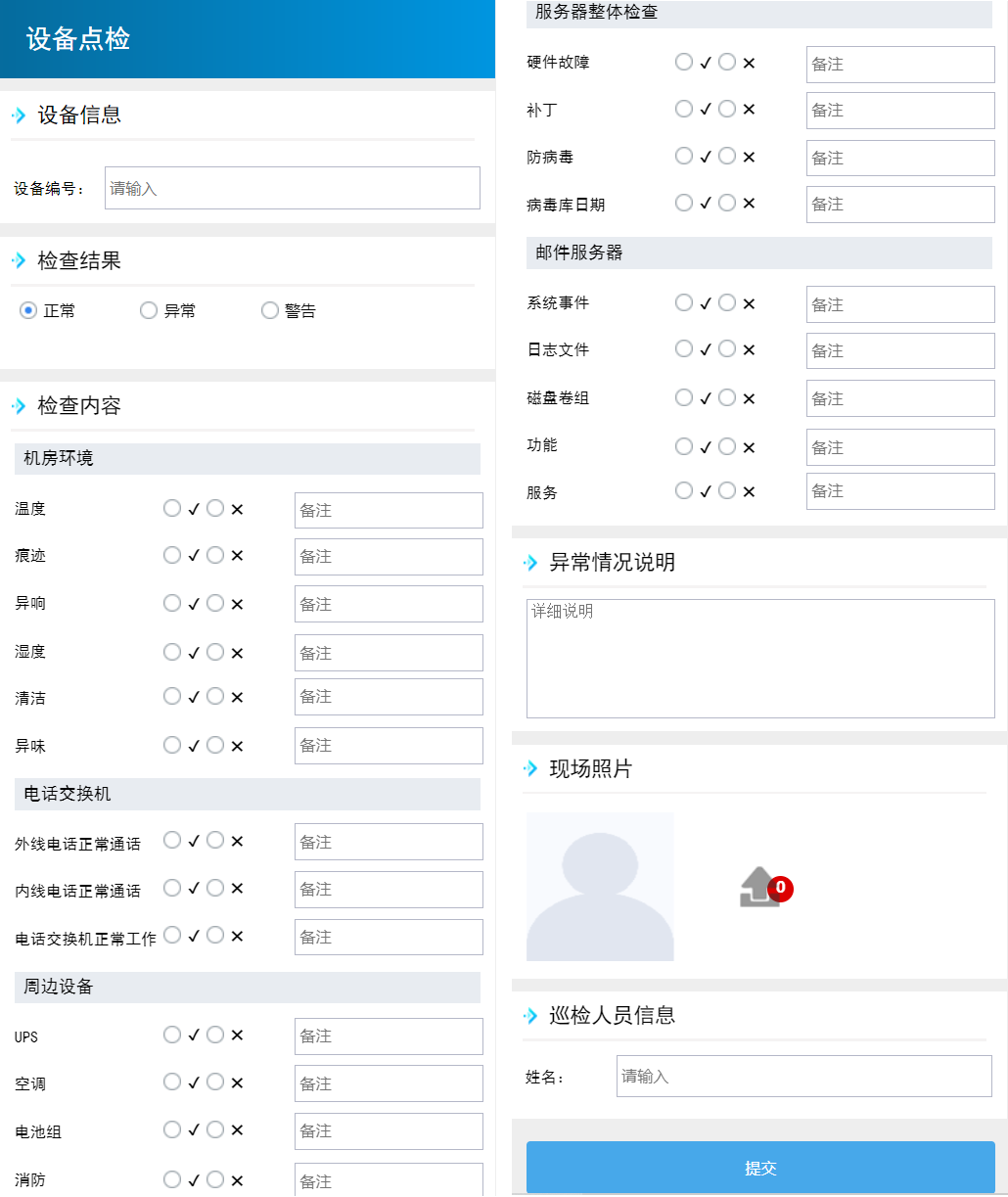Viewport: 1008px width, 1197px height.
Task: Mark 服务 as passed with ✓ radio
Action: pyautogui.click(x=684, y=490)
